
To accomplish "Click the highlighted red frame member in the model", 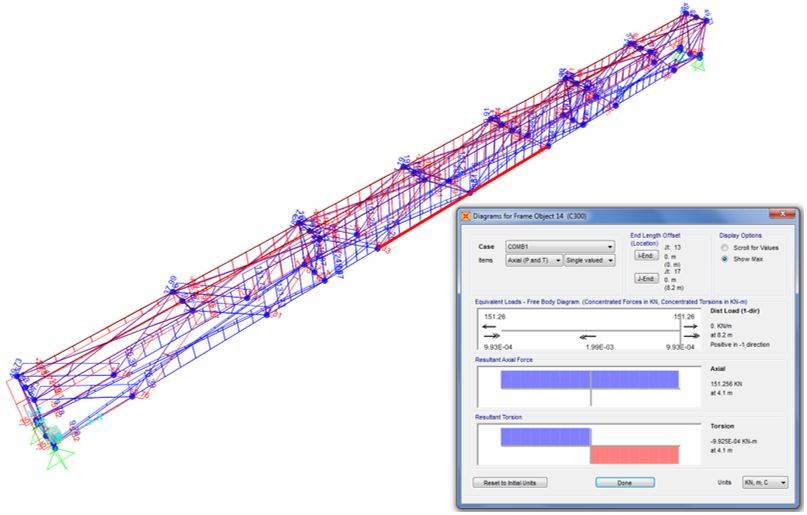I will [463, 197].
